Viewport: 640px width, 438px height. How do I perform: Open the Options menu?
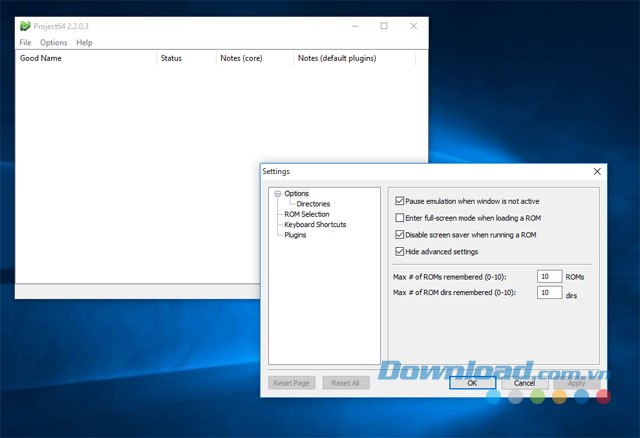tap(54, 43)
